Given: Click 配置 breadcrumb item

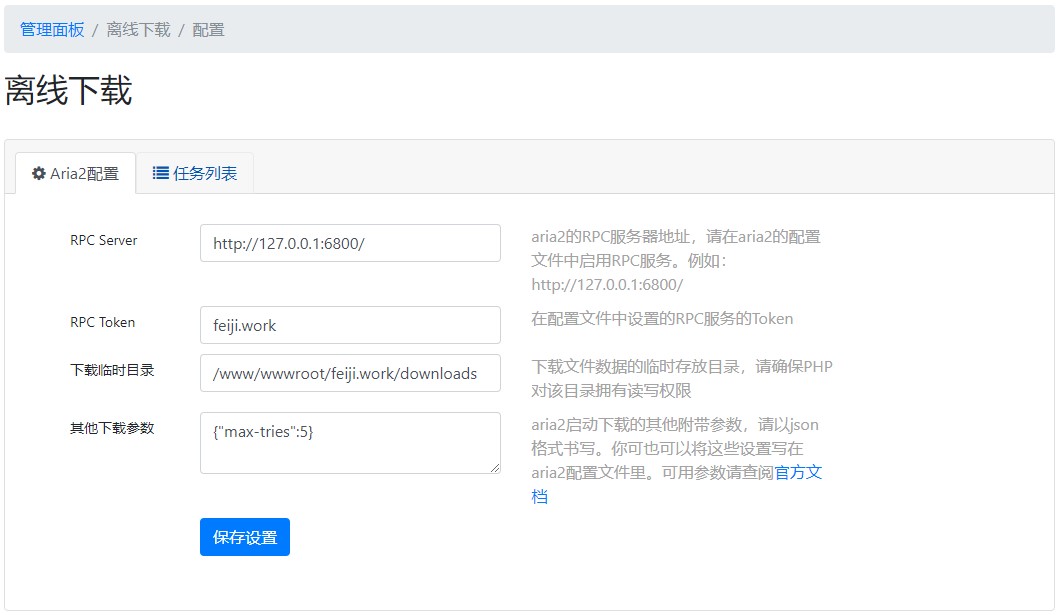Looking at the screenshot, I should click(x=208, y=30).
